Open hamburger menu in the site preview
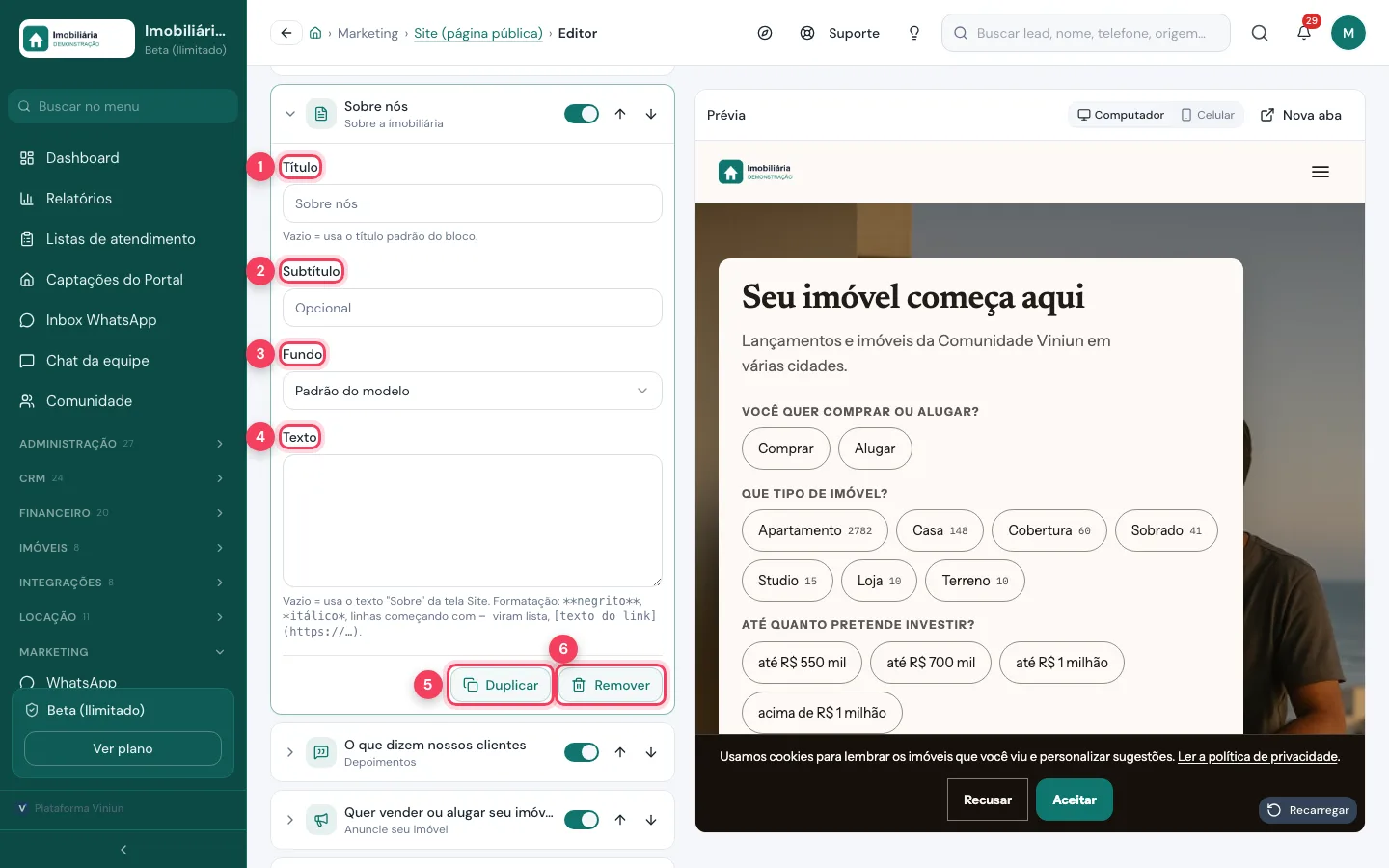1389x868 pixels. tap(1321, 172)
